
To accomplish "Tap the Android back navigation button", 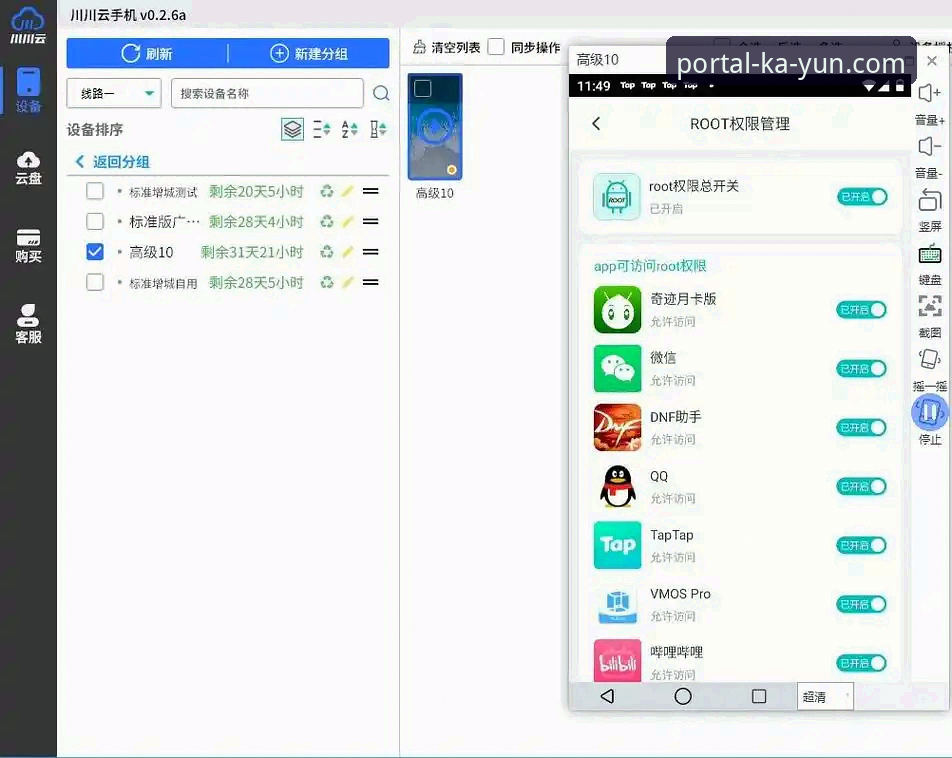I will pos(607,696).
